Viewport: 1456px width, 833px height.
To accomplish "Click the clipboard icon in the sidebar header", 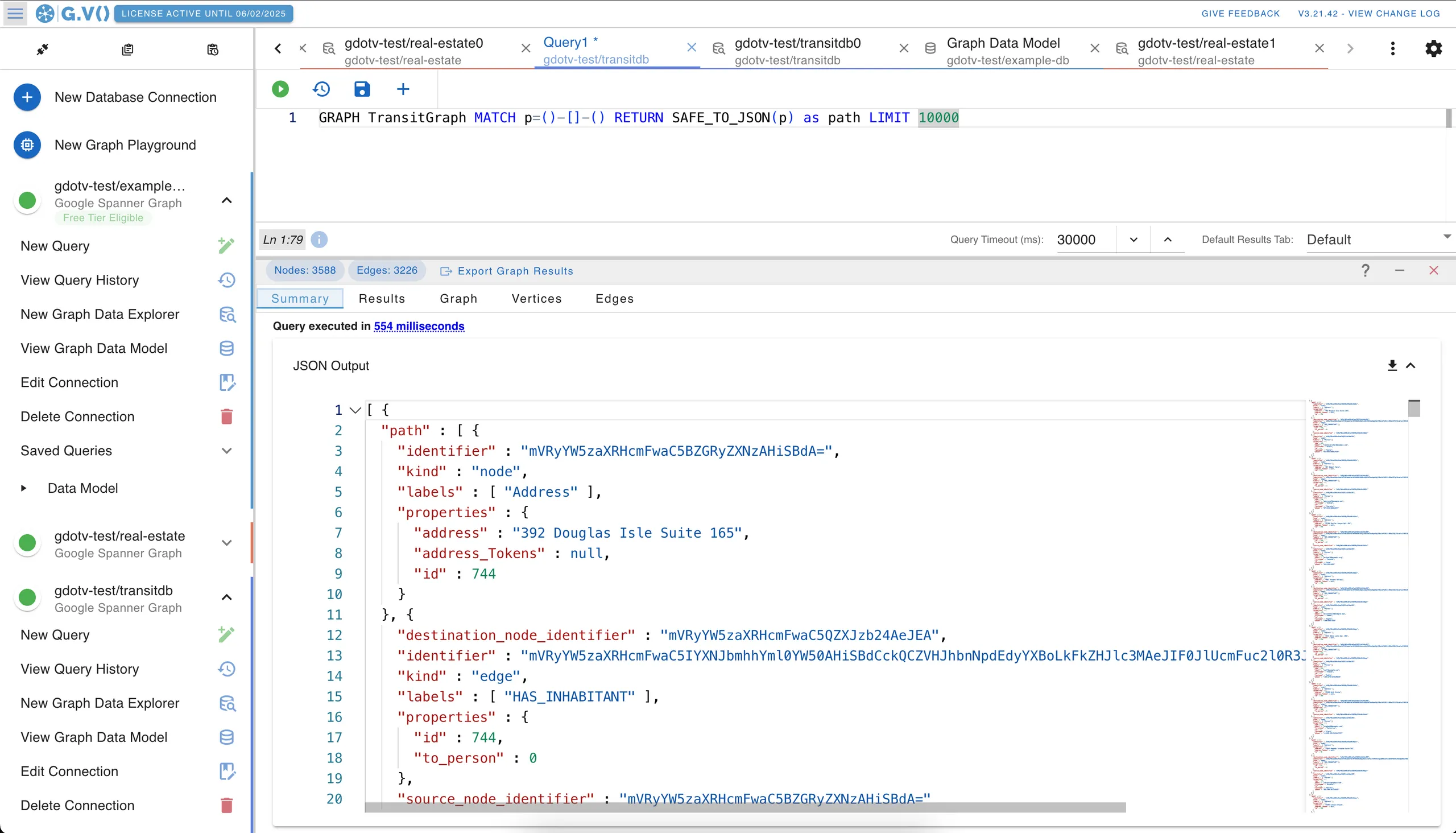I will click(127, 50).
